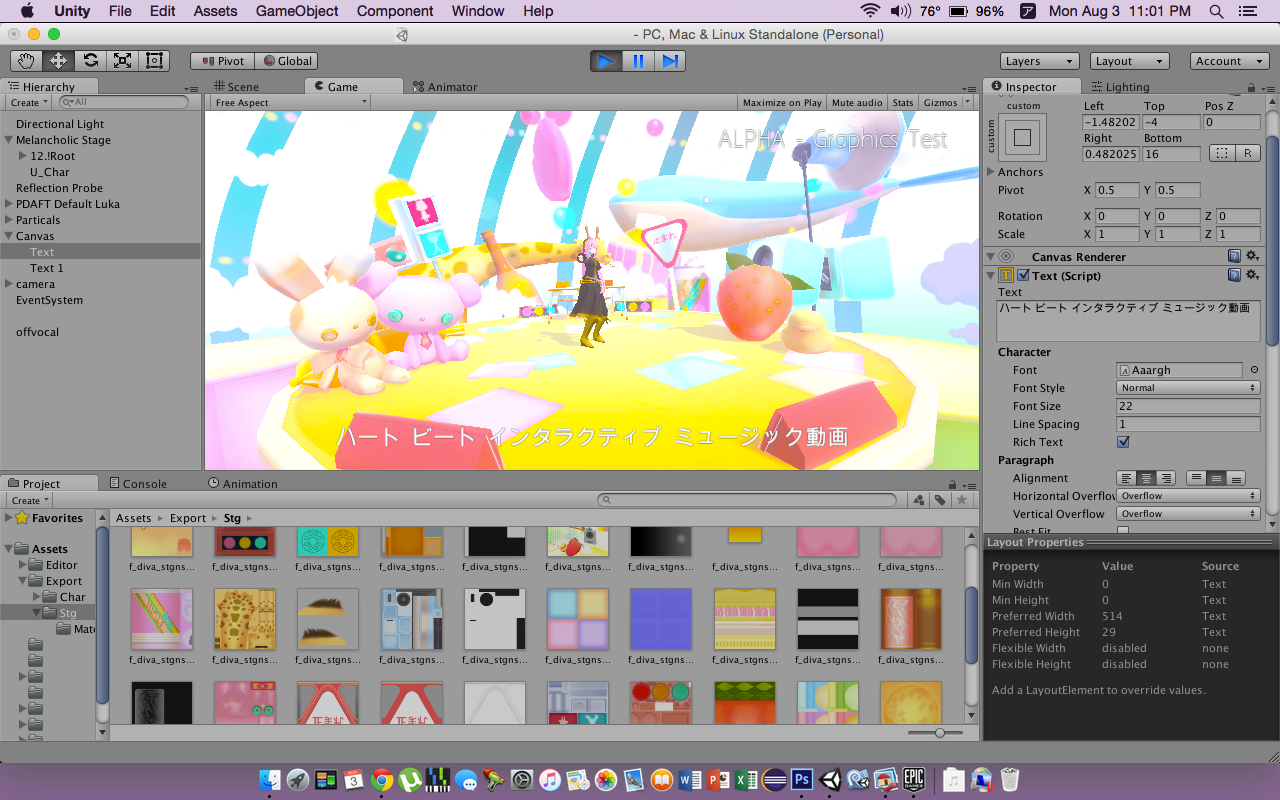Toggle Mute audio in Game view
This screenshot has height=800, width=1280.
(x=857, y=103)
